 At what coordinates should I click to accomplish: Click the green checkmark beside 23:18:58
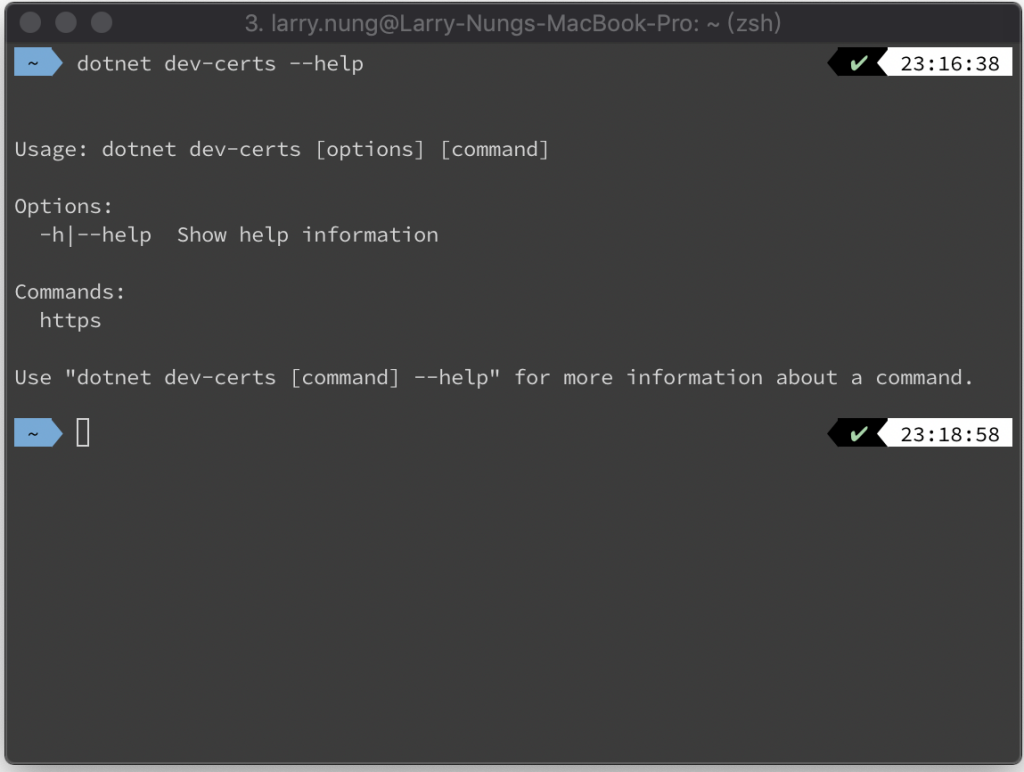[x=858, y=434]
